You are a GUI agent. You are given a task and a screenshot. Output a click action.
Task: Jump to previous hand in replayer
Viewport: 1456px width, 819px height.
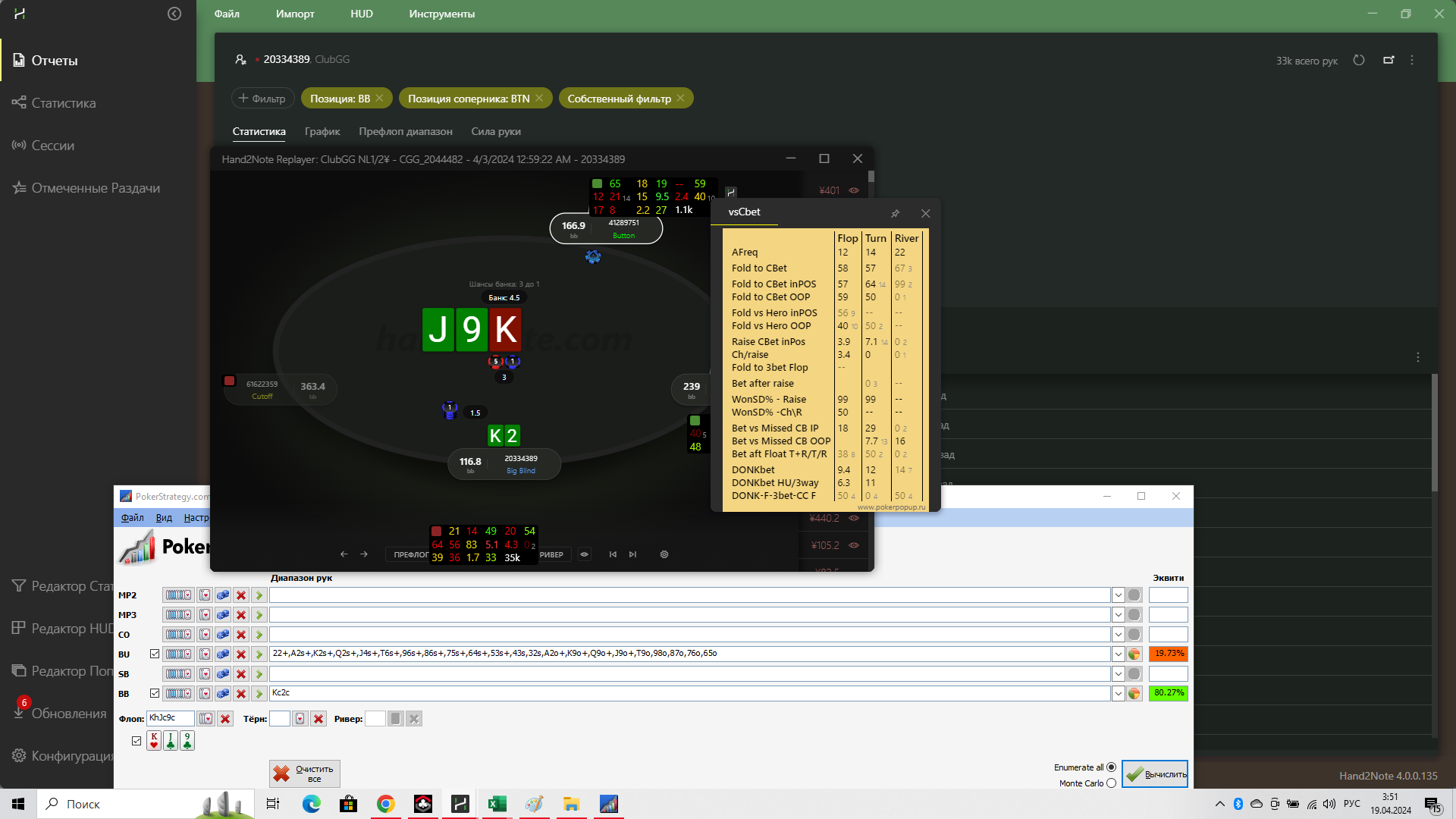pos(613,554)
